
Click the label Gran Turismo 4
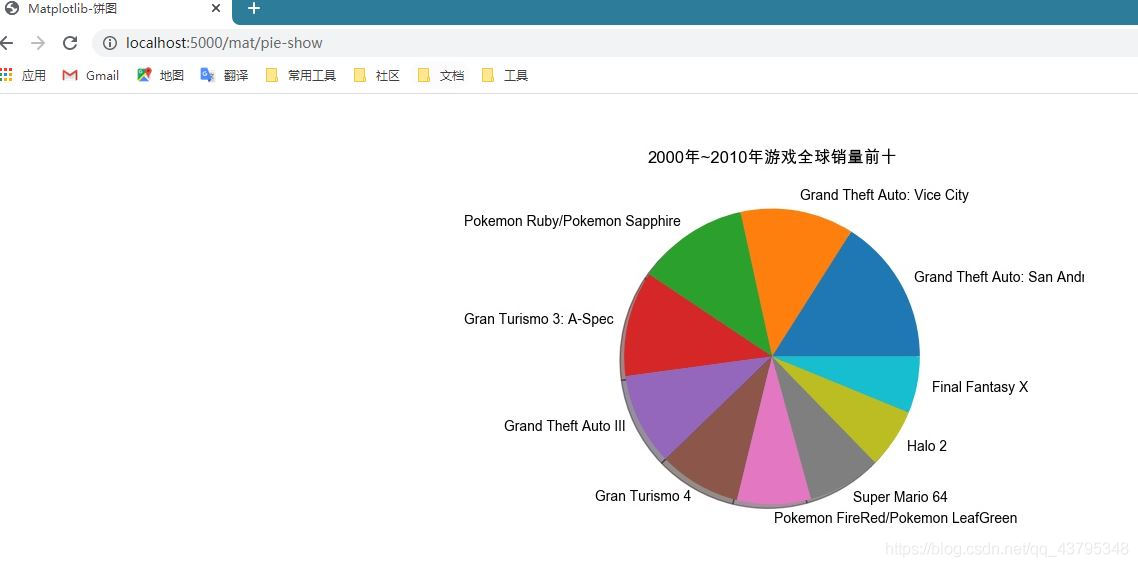[643, 496]
